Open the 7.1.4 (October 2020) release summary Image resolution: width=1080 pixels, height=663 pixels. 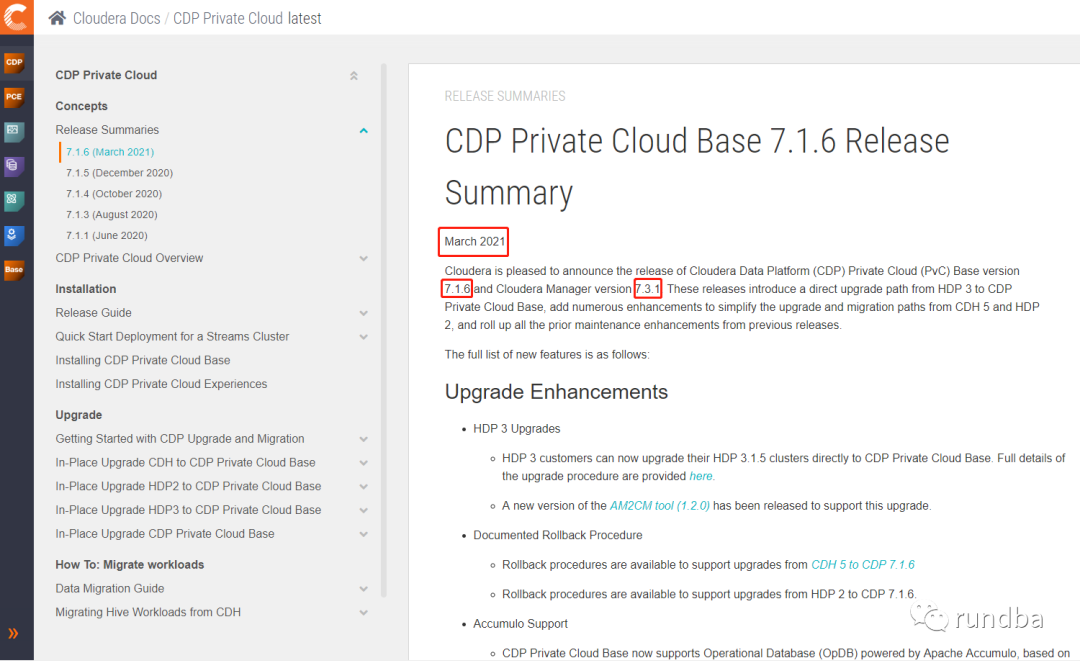pos(114,194)
